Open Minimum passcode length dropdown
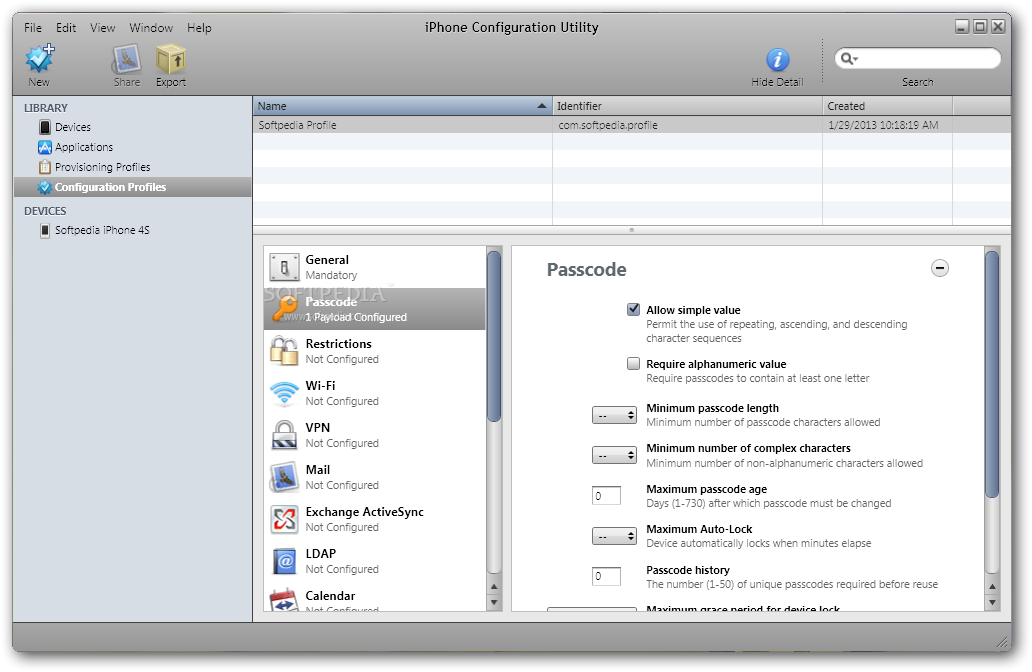Screen dimensions: 1032x672 pyautogui.click(x=614, y=415)
